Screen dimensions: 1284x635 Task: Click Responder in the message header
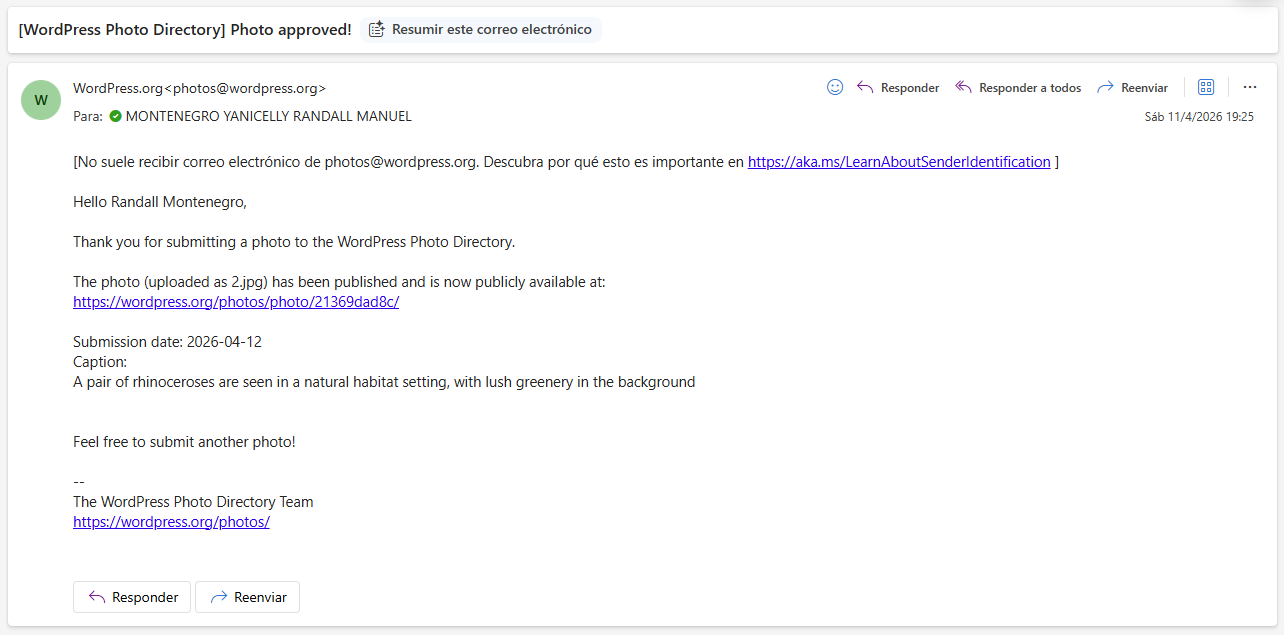coord(898,88)
